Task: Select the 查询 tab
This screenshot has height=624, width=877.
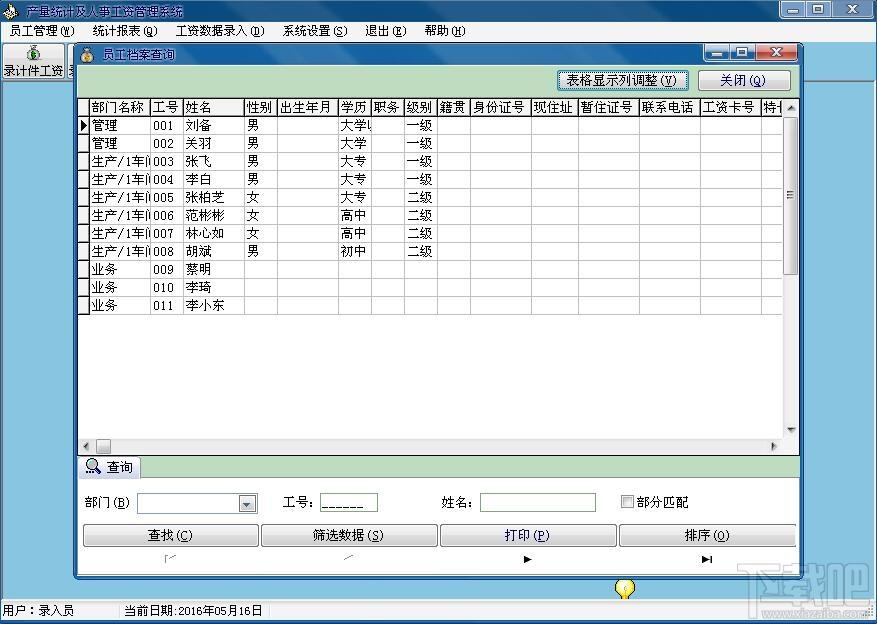Action: (x=110, y=467)
